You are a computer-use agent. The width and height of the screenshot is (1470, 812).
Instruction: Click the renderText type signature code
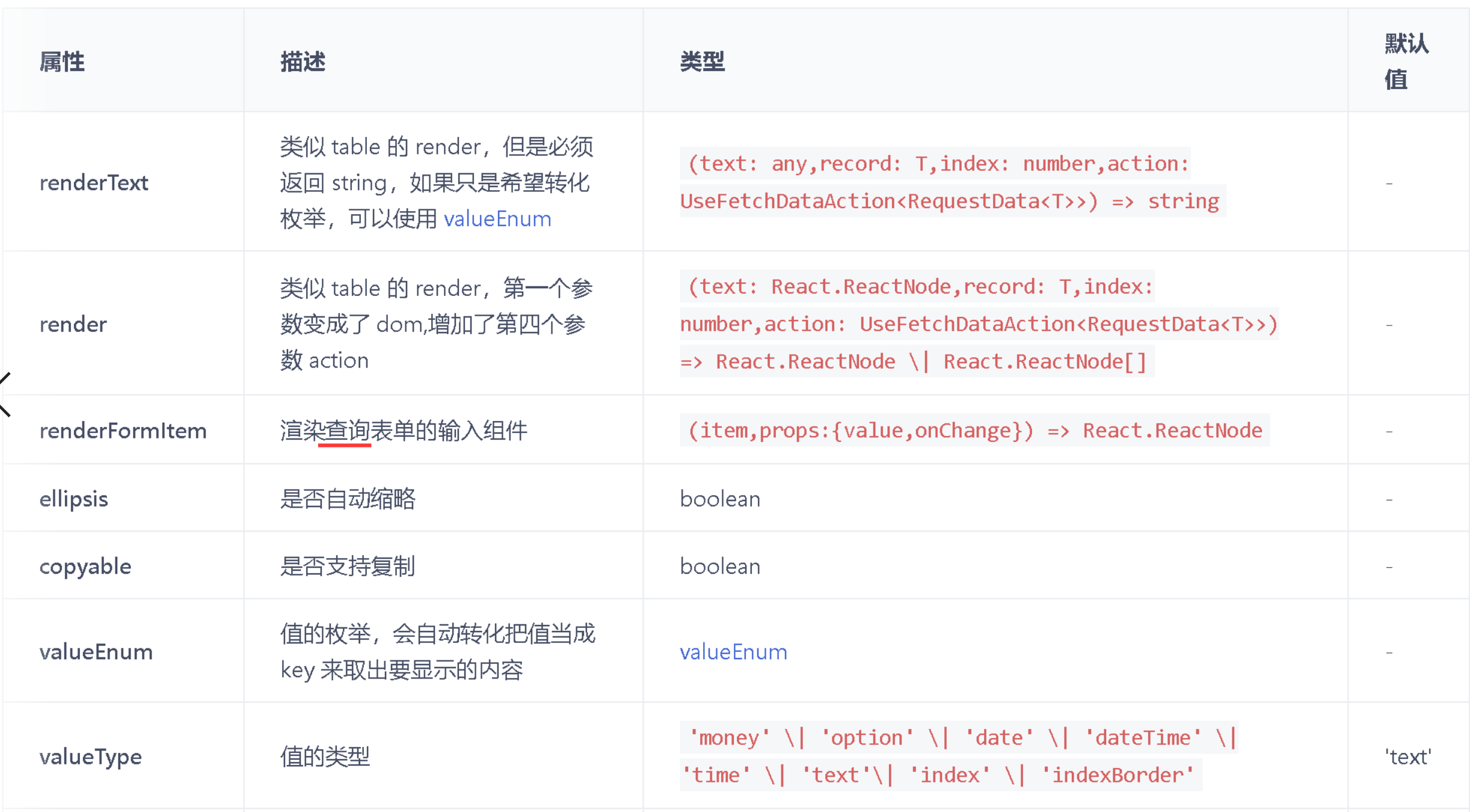[x=950, y=182]
